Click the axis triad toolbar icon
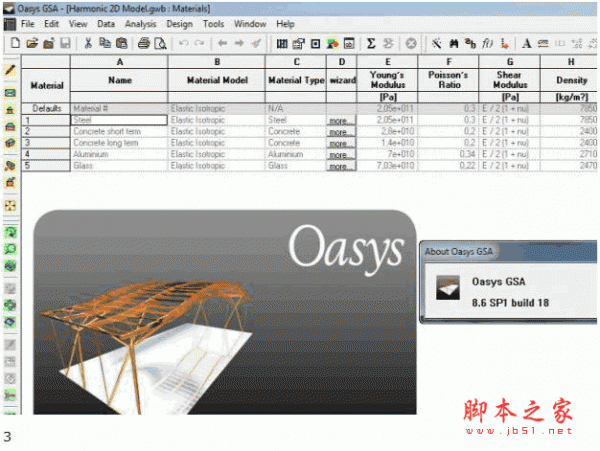Viewport: 600px width, 451px height. click(x=505, y=44)
